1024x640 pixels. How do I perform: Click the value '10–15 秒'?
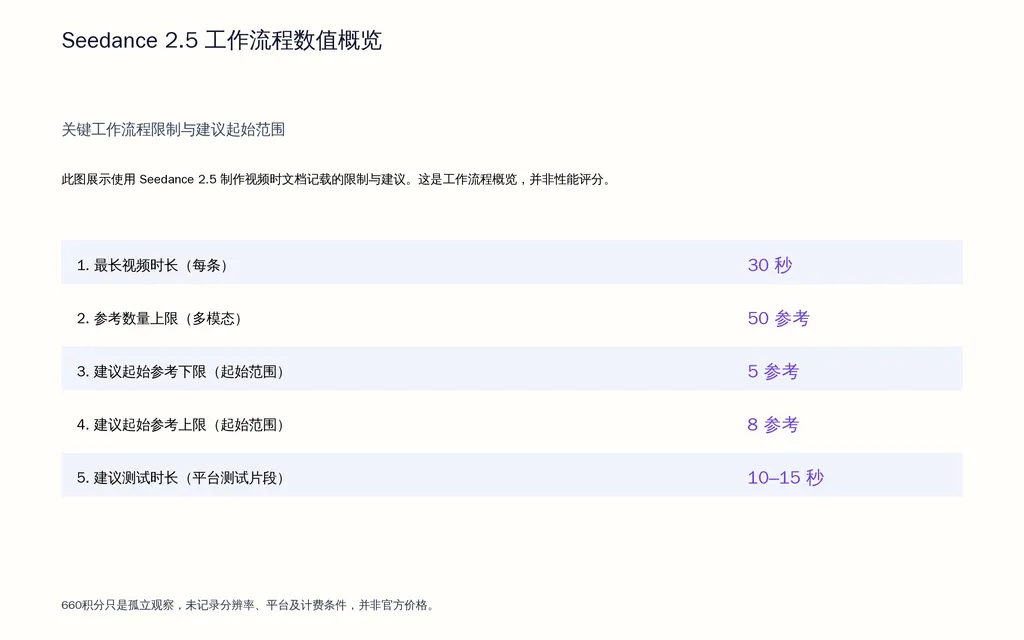point(786,478)
